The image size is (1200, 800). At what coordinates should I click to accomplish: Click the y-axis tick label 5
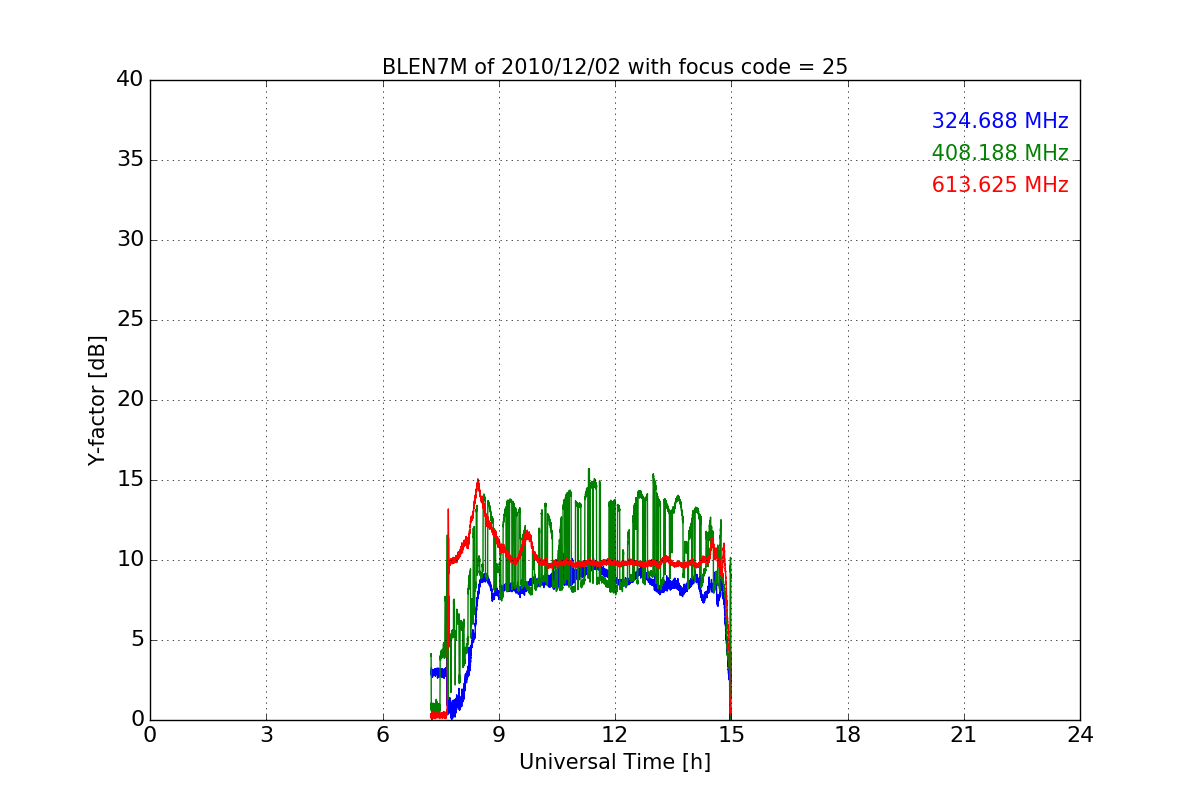137,640
